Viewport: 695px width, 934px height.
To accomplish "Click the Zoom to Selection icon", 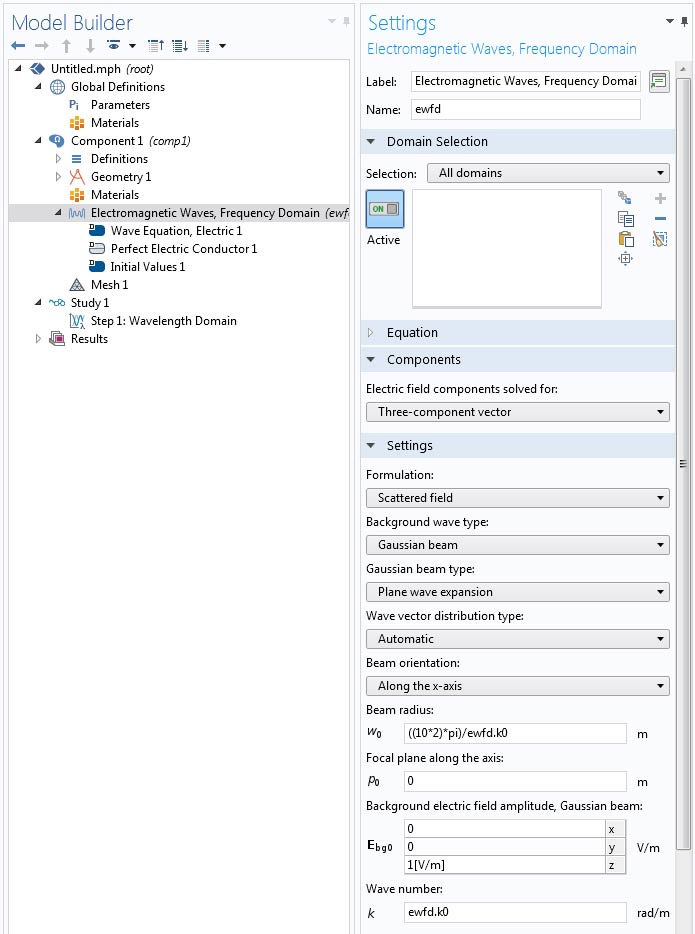I will click(x=626, y=259).
